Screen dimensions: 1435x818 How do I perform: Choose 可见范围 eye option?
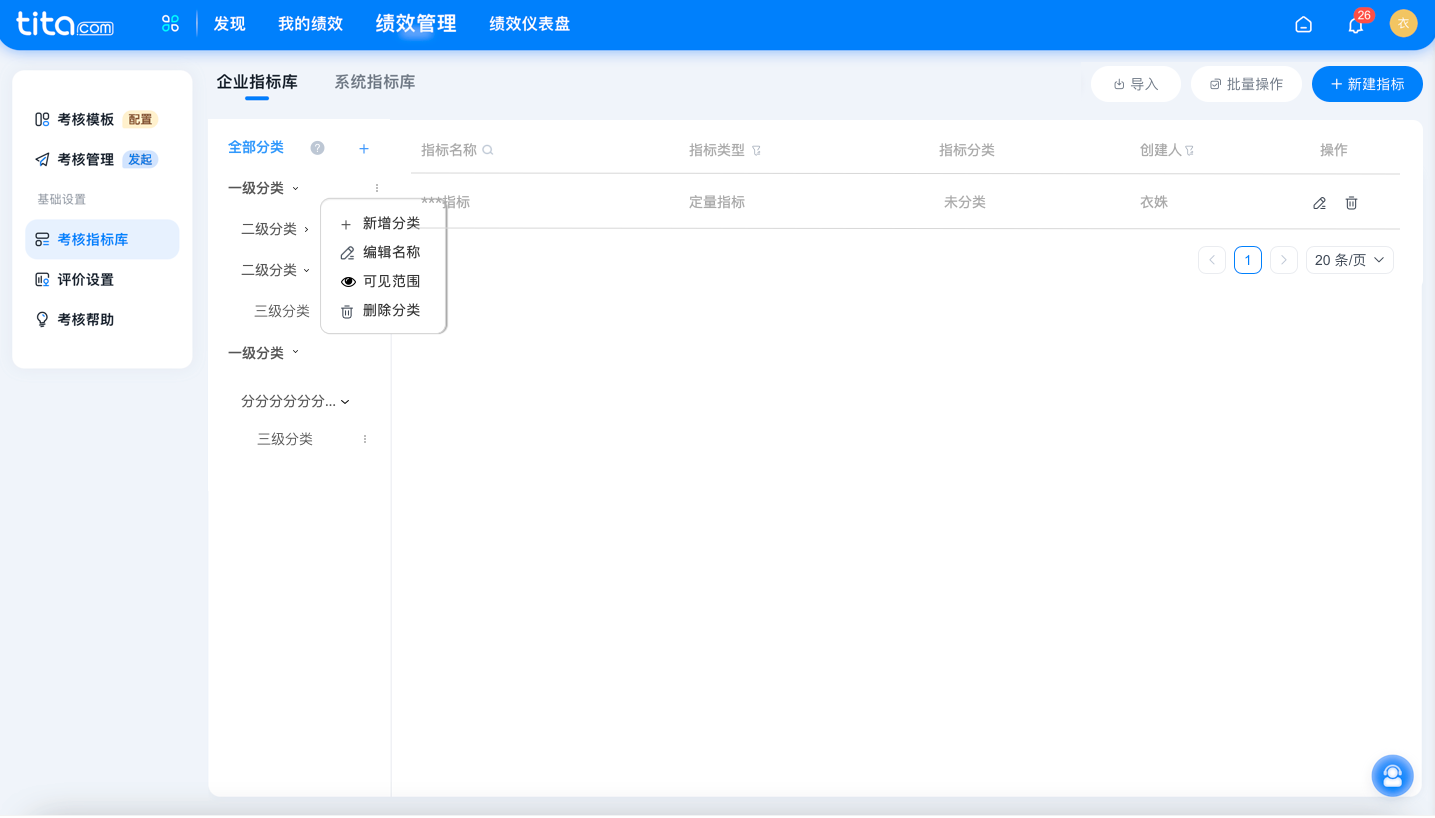(x=383, y=282)
